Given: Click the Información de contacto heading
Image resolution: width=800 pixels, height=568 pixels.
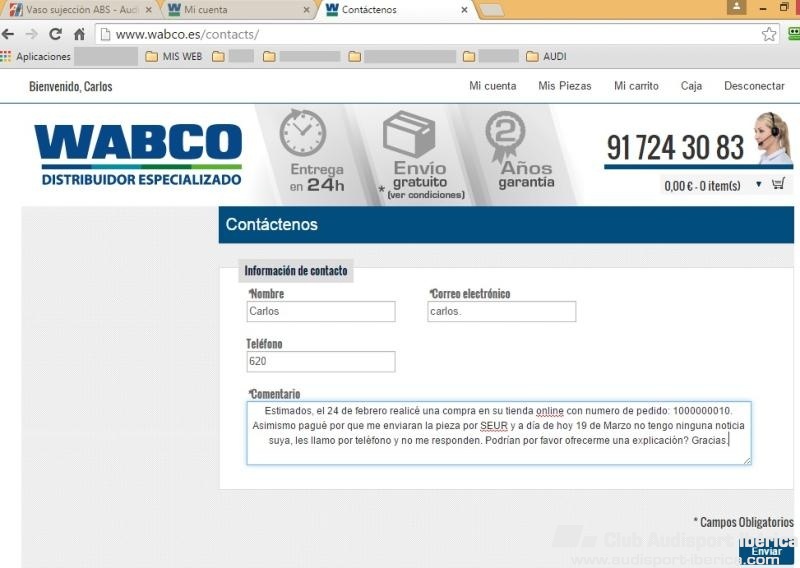Looking at the screenshot, I should pyautogui.click(x=295, y=270).
